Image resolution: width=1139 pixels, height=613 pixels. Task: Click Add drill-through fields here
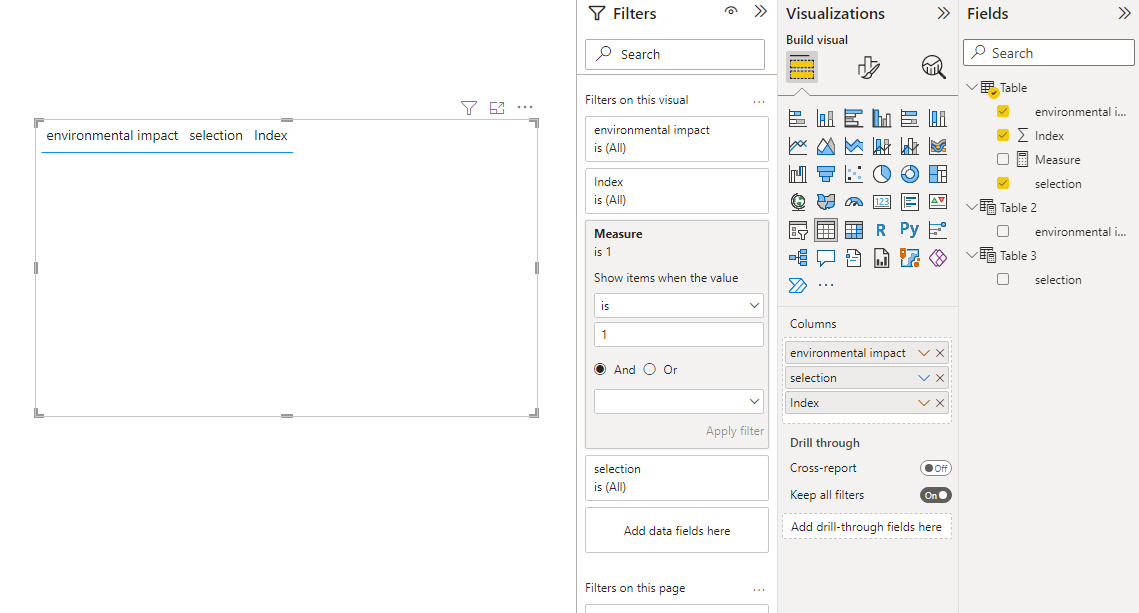[867, 527]
